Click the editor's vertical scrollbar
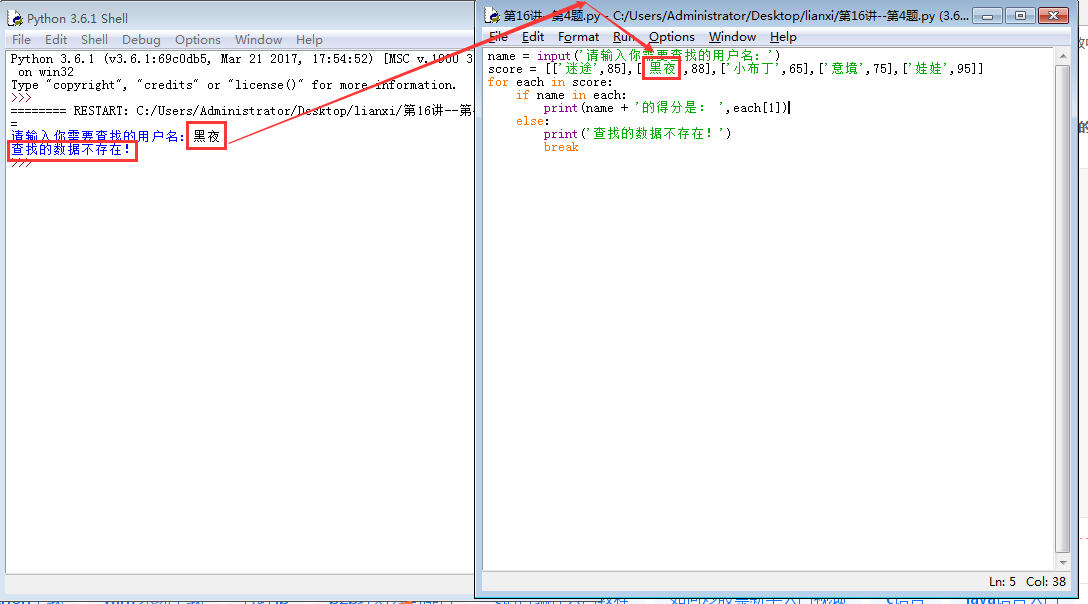This screenshot has width=1088, height=604. [1062, 300]
